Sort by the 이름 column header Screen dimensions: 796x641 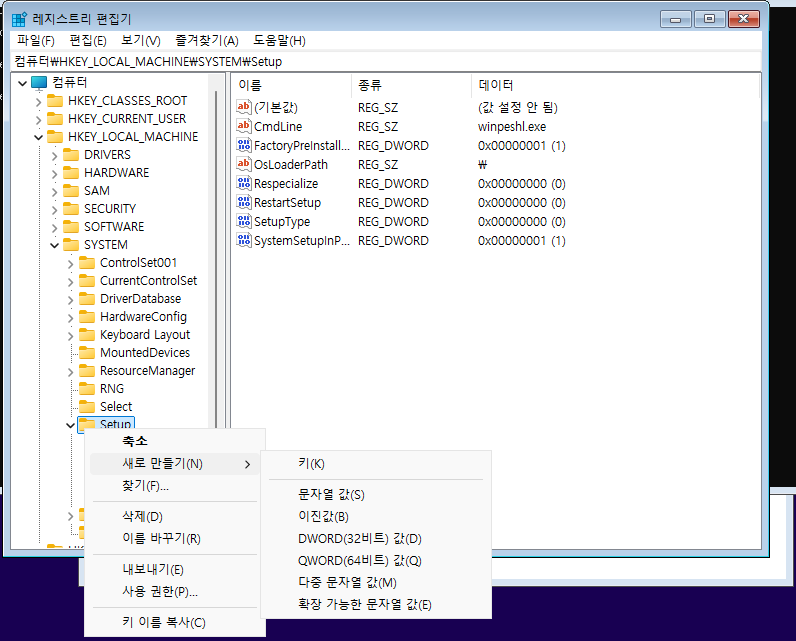coord(292,85)
